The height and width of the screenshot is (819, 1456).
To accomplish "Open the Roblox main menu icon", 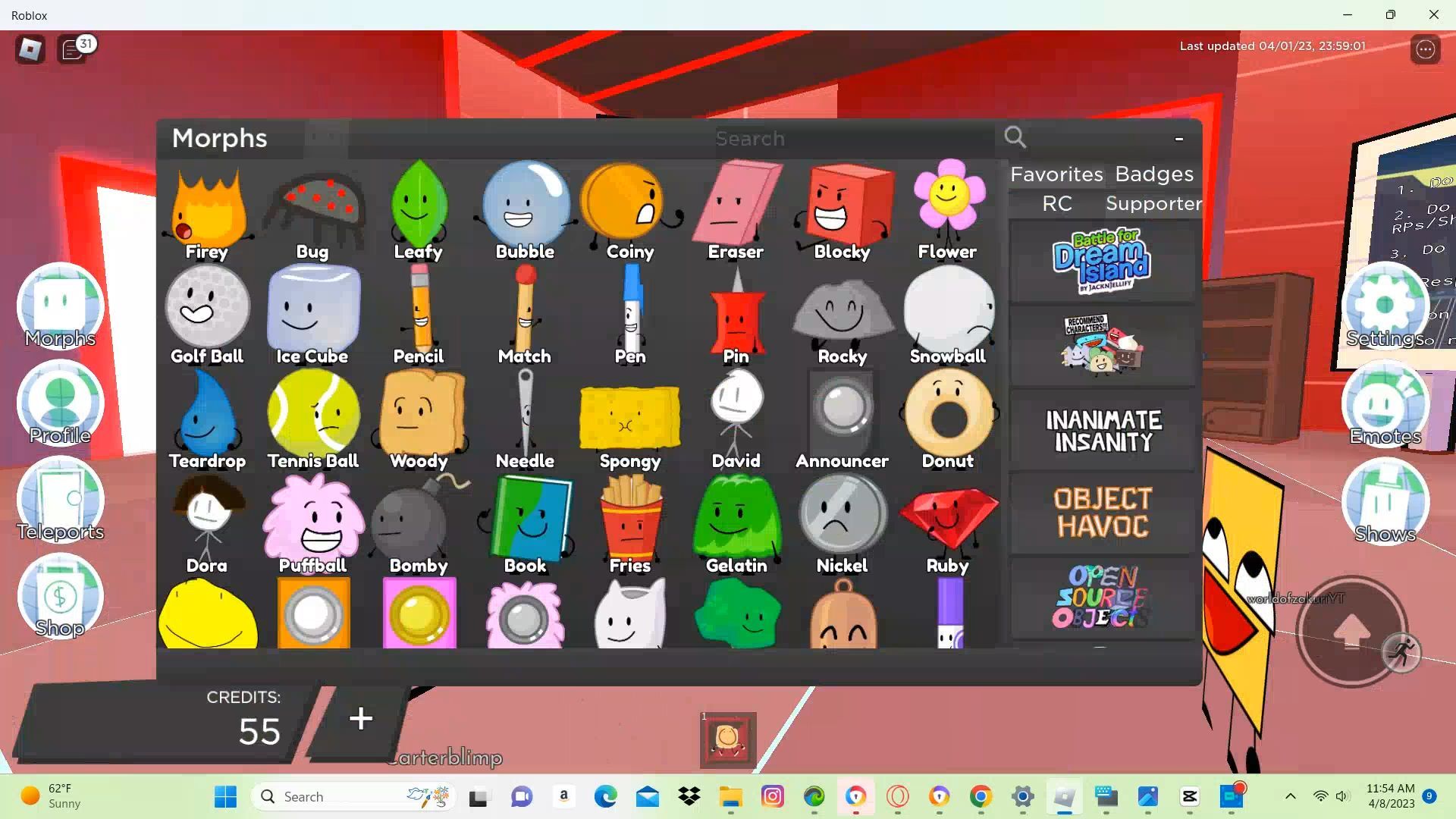I will coord(30,50).
